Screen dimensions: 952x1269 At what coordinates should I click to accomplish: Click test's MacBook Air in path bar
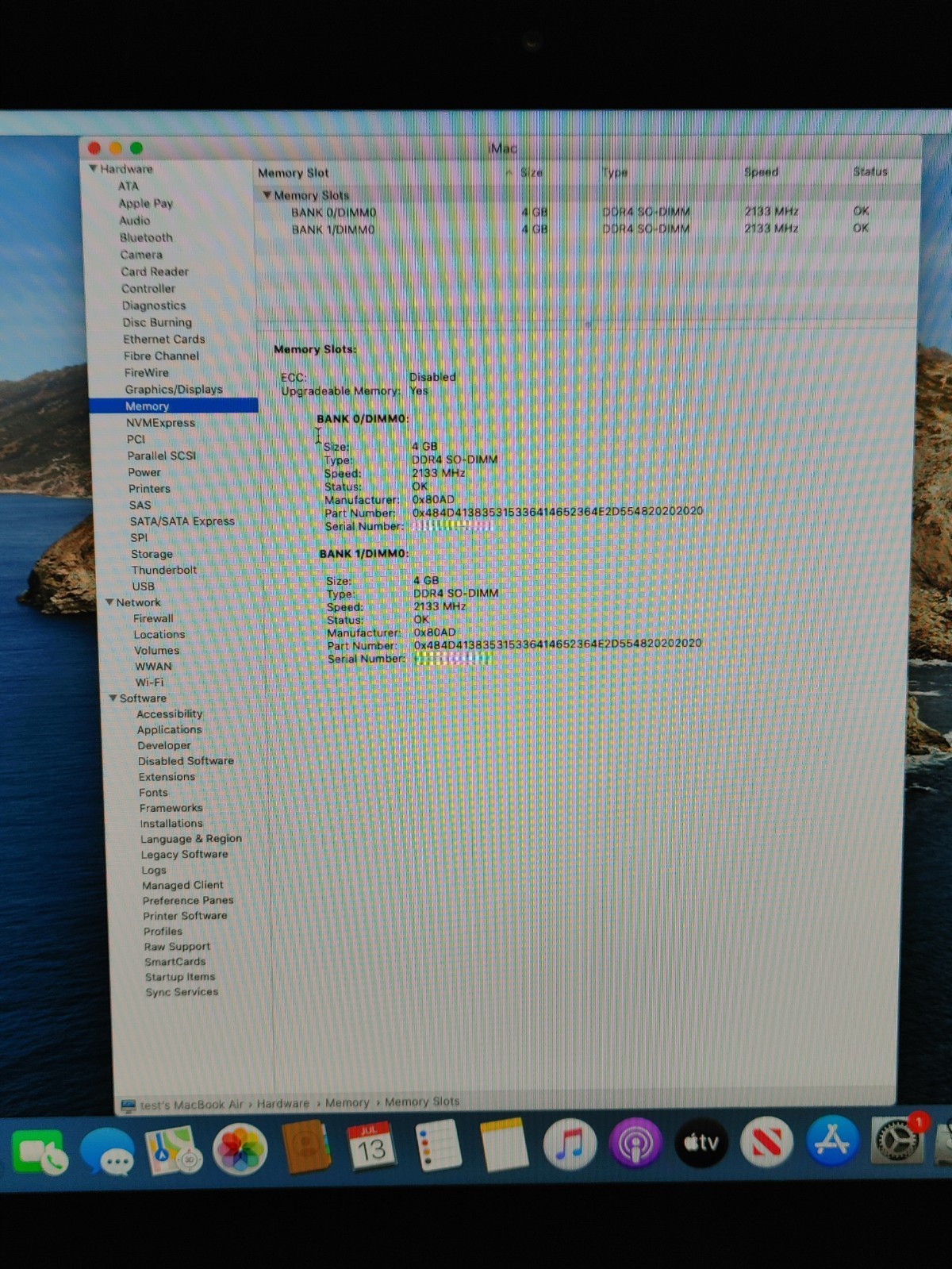tap(192, 1105)
